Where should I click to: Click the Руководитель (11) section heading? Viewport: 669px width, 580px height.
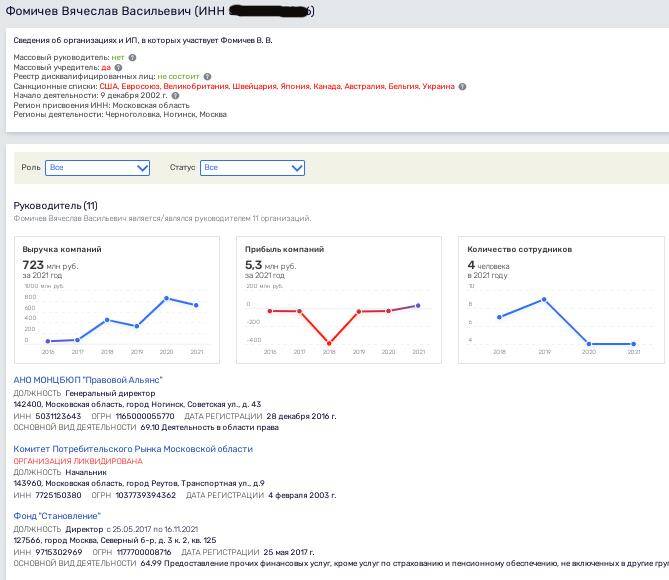click(55, 206)
